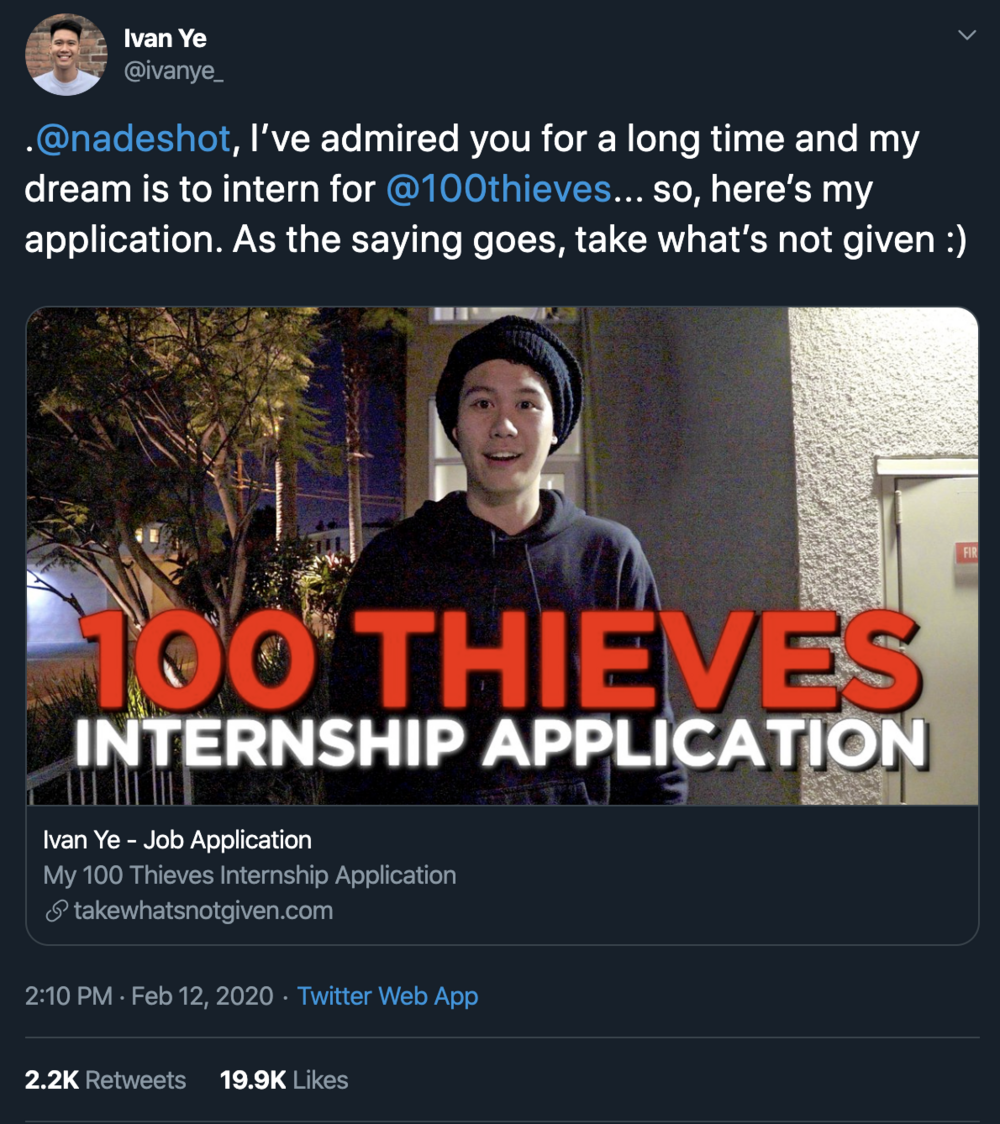Screen dimensions: 1000x1124
Task: Open the @nadeshot mention
Action: (133, 139)
